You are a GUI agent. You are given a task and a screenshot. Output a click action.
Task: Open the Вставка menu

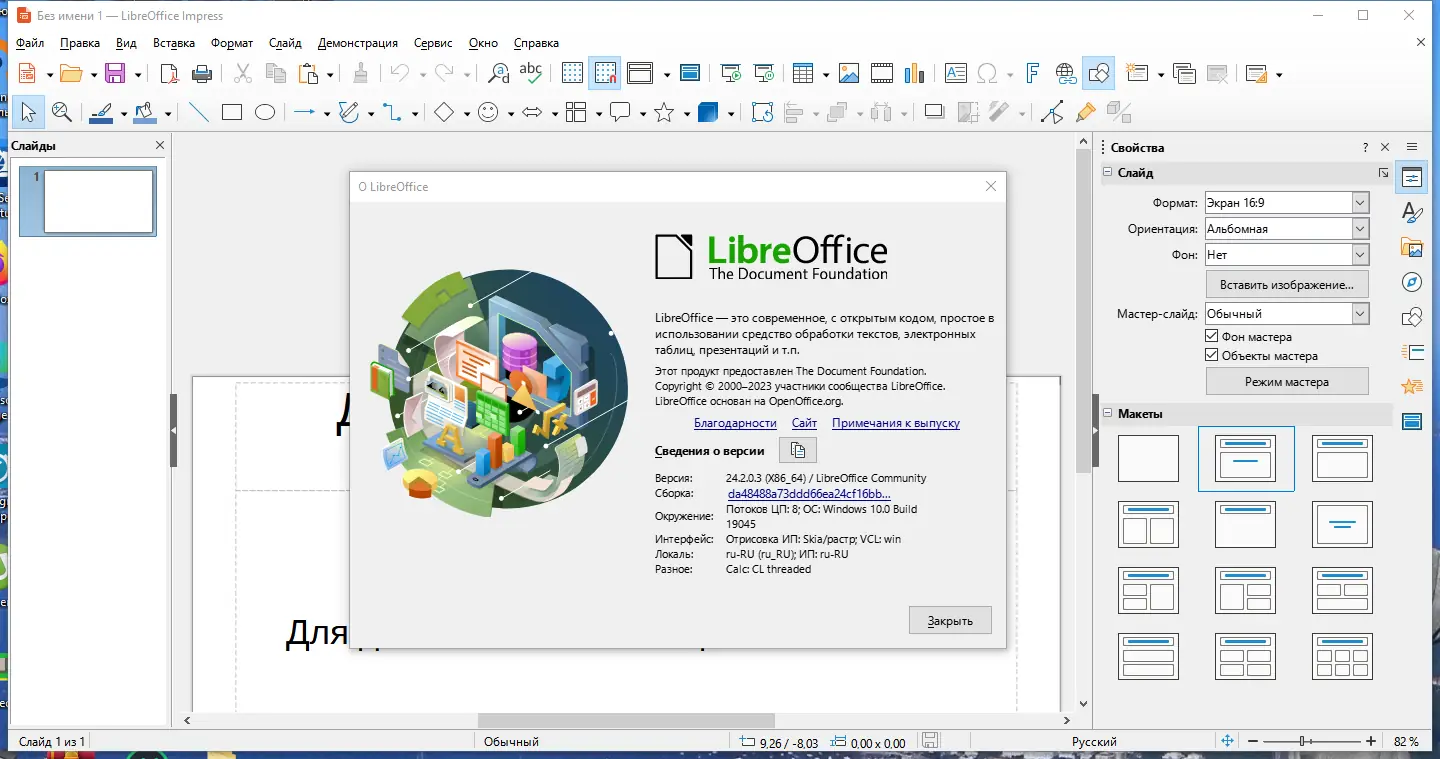pyautogui.click(x=174, y=43)
